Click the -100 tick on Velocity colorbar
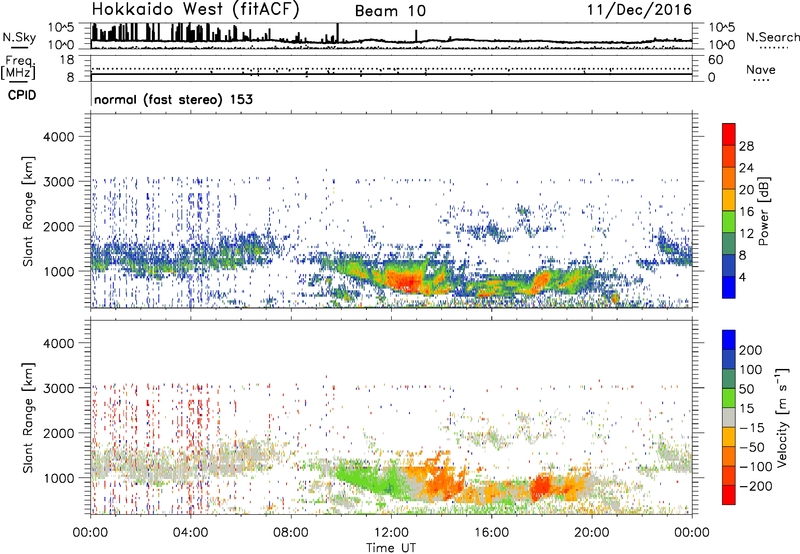The width and height of the screenshot is (800, 554). pyautogui.click(x=756, y=466)
